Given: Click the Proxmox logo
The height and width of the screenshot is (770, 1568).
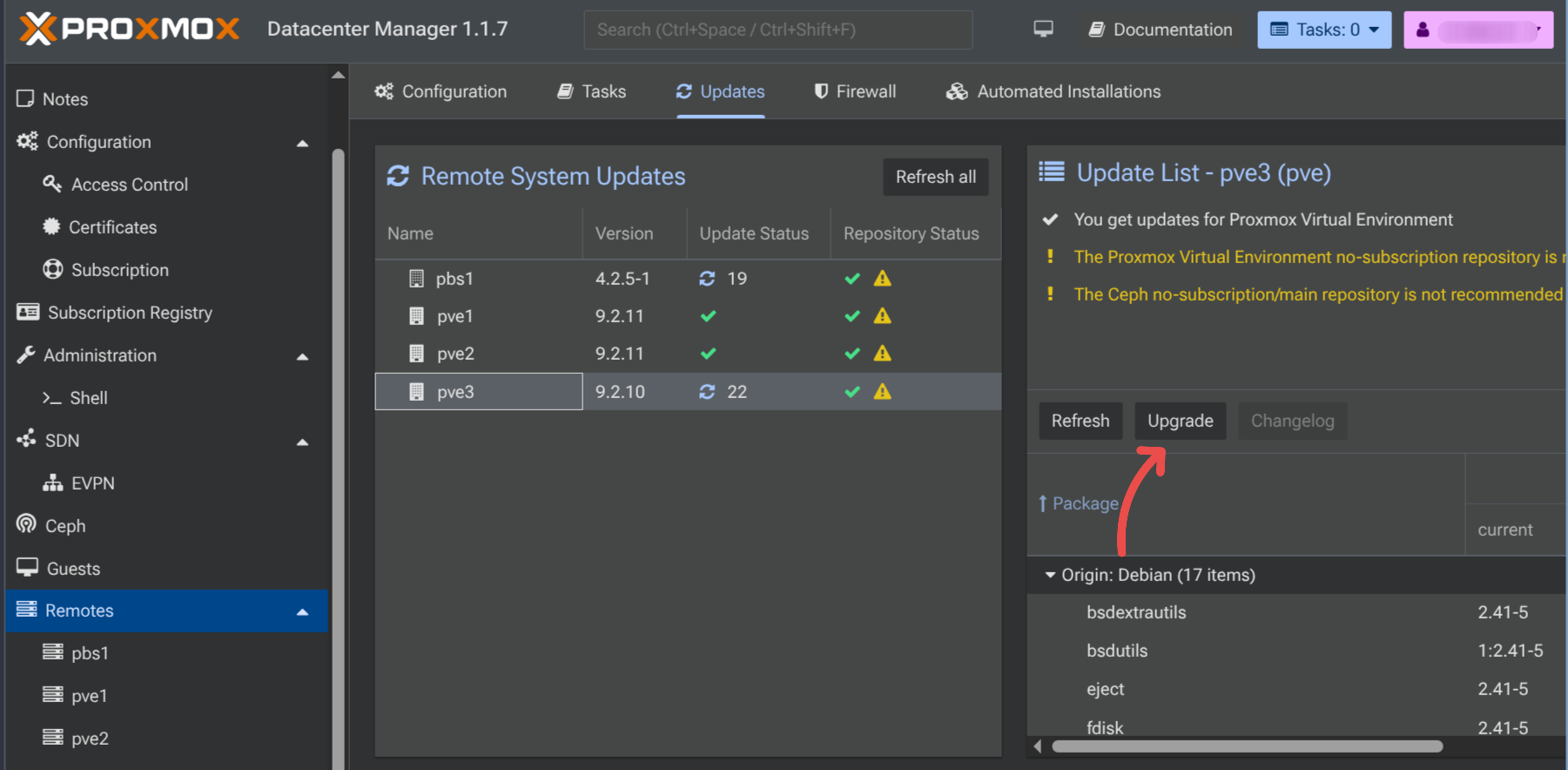Looking at the screenshot, I should tap(129, 29).
